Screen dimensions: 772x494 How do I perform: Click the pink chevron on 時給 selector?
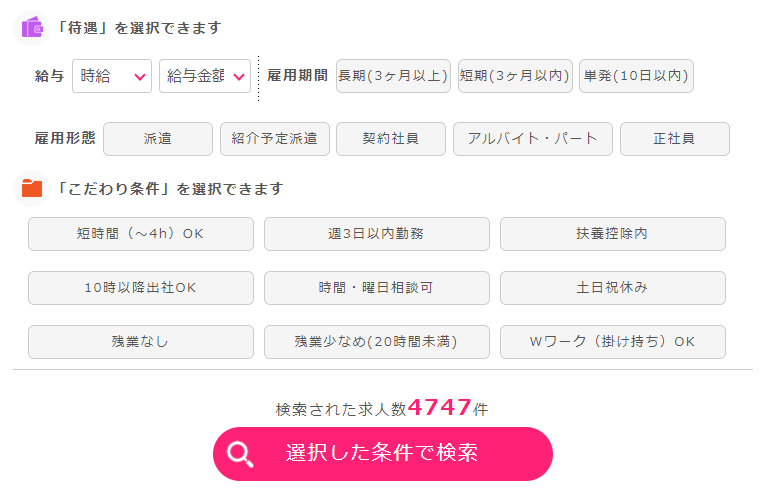tap(140, 77)
